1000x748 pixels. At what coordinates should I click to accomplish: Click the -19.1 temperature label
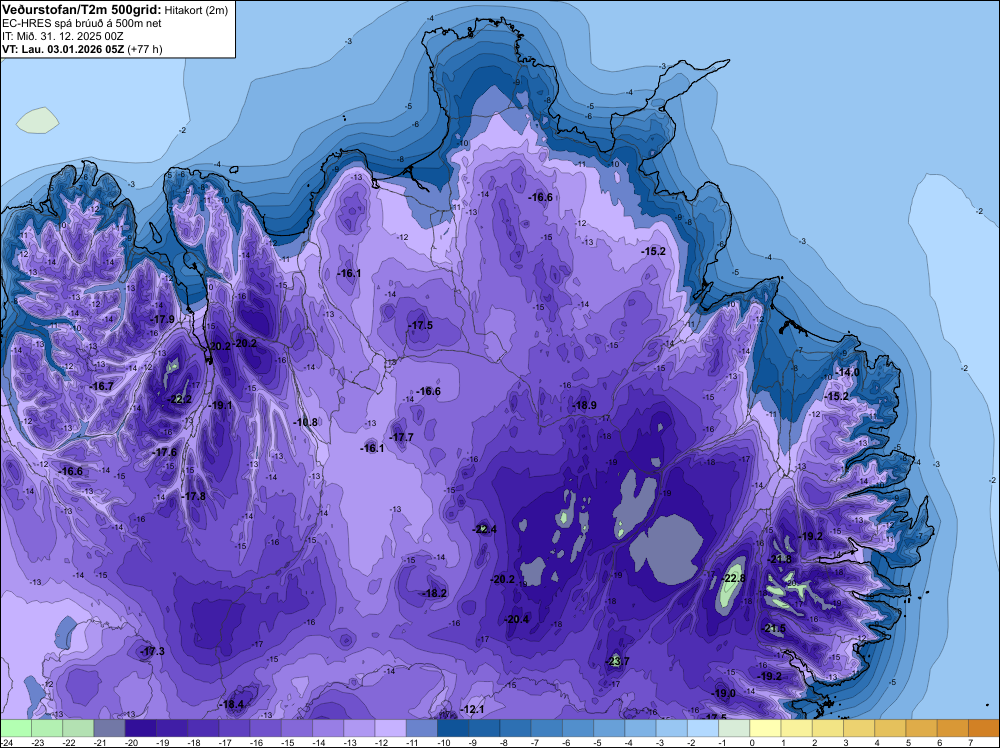tap(220, 405)
